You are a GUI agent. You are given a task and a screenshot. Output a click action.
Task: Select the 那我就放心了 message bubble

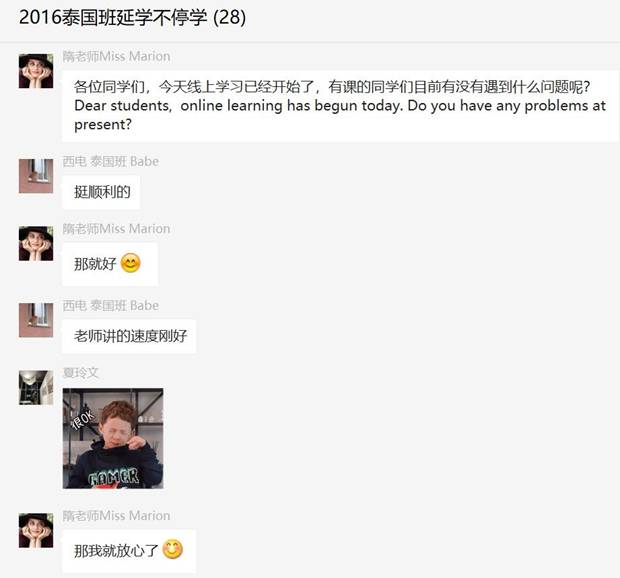(x=129, y=551)
